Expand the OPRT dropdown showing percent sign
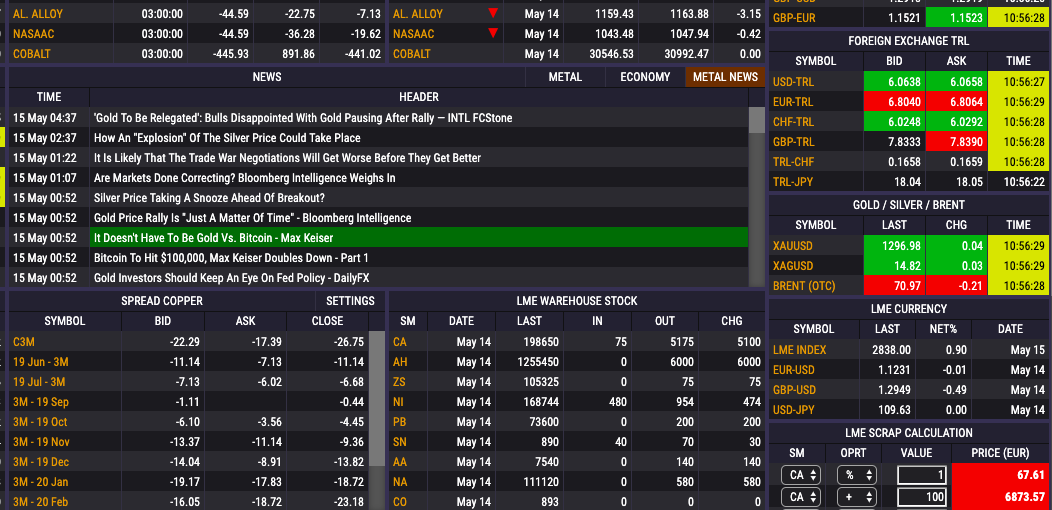Image resolution: width=1052 pixels, height=510 pixels. point(856,475)
